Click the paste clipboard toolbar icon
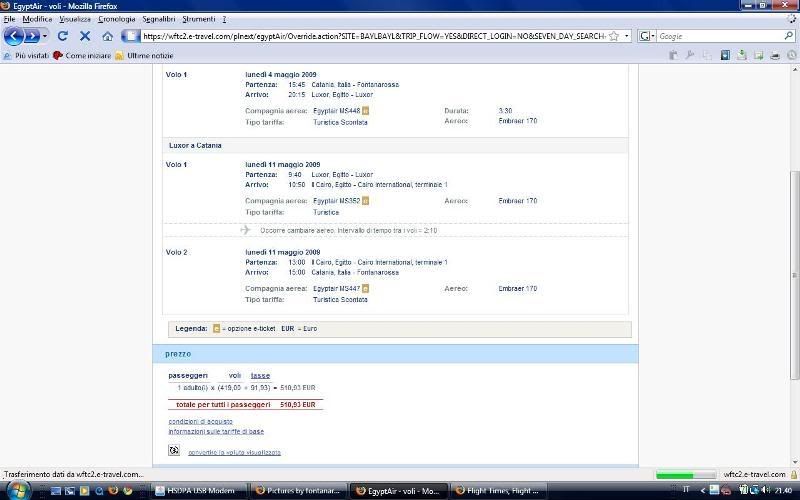800x500 pixels. pyautogui.click(x=673, y=55)
